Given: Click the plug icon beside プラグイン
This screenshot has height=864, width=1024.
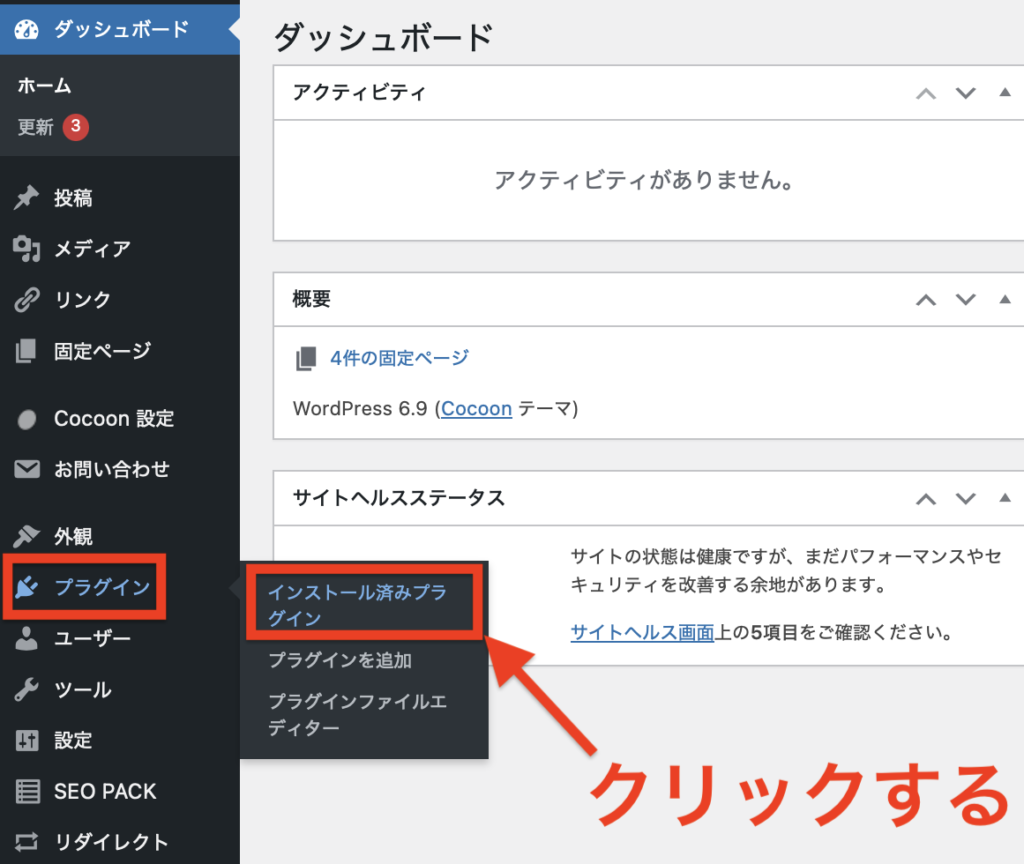Looking at the screenshot, I should [x=27, y=588].
